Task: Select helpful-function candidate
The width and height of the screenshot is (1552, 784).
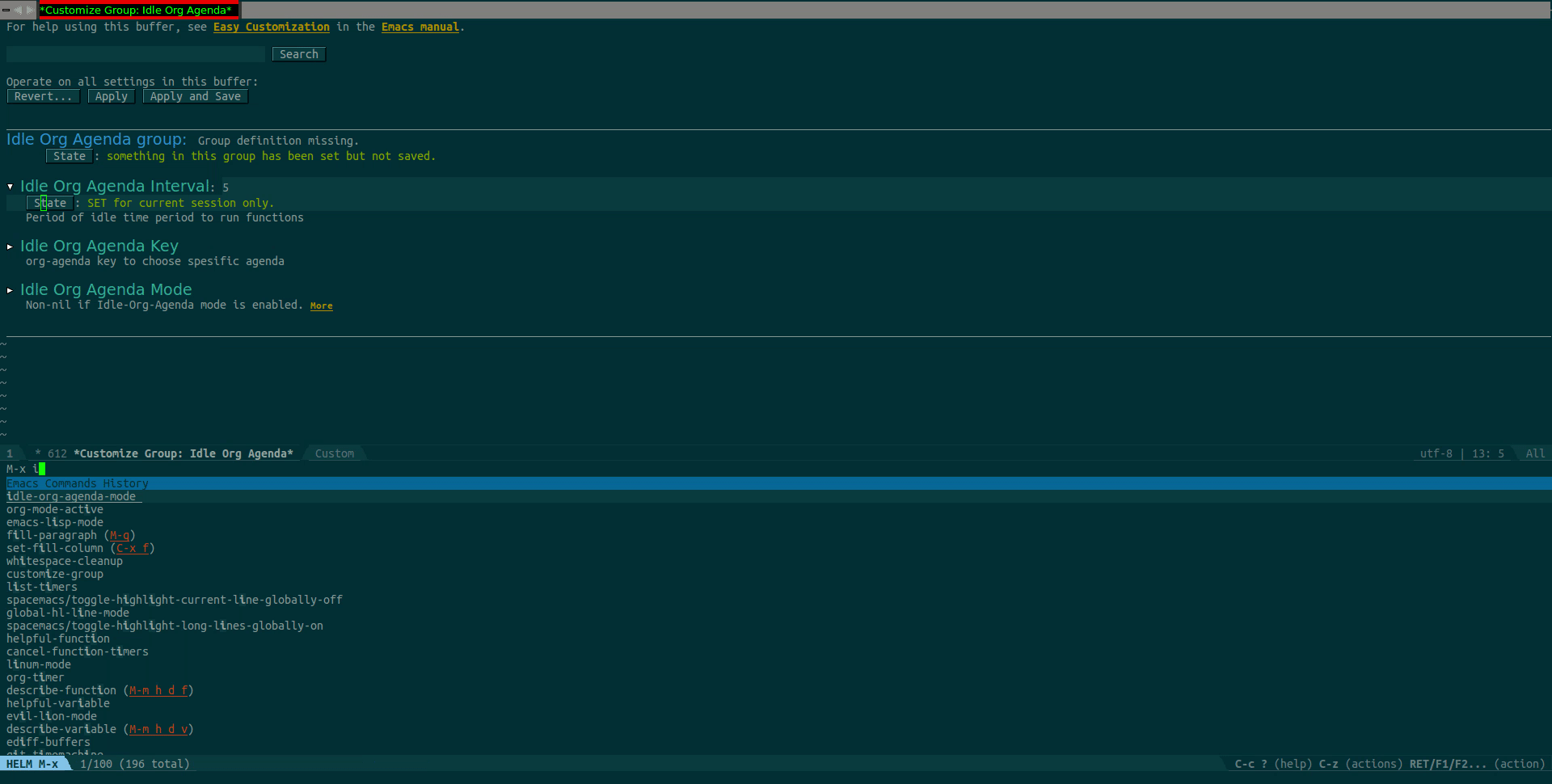Action: point(58,639)
